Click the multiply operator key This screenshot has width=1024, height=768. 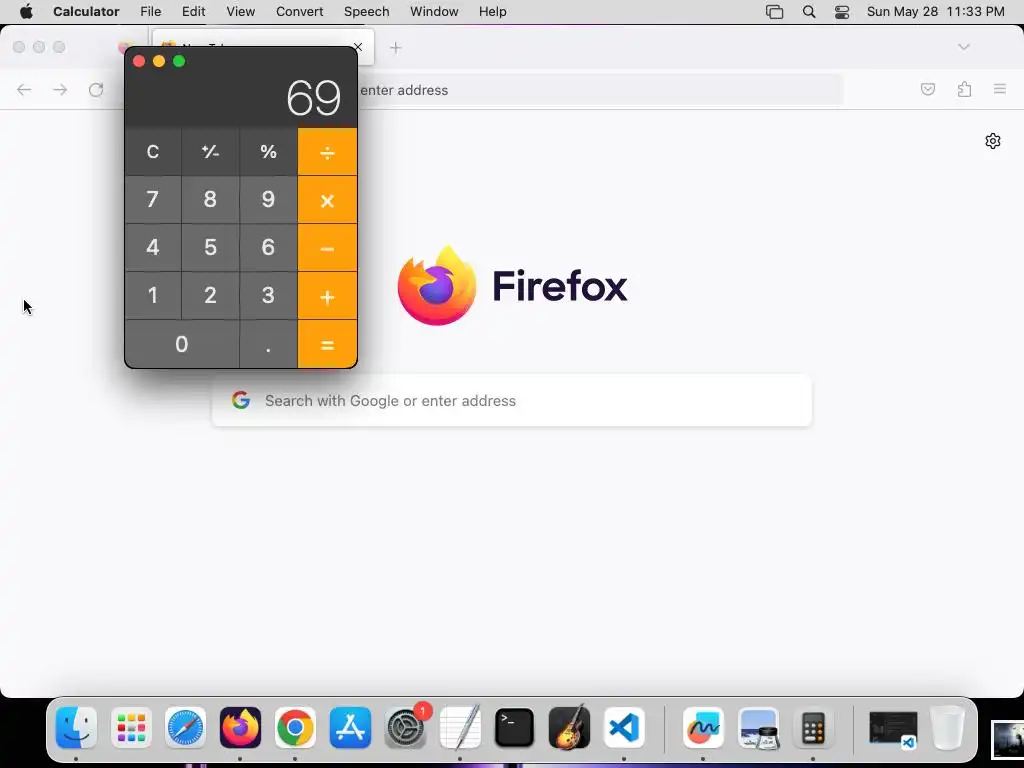[x=327, y=200]
